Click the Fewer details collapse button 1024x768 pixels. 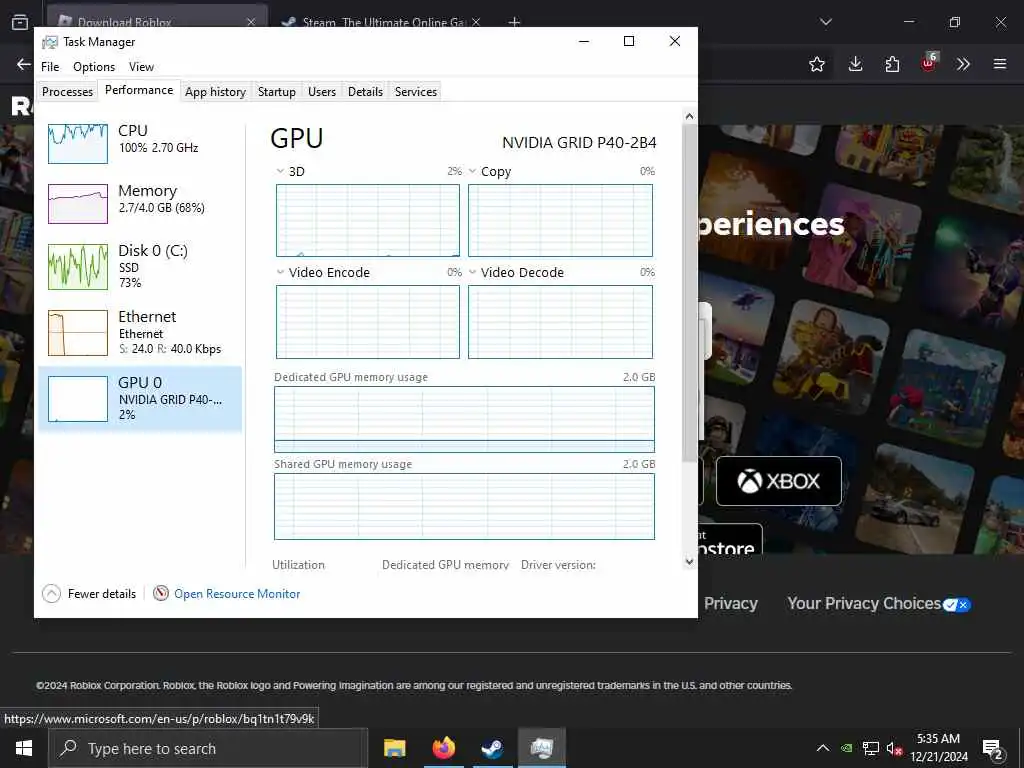click(89, 593)
